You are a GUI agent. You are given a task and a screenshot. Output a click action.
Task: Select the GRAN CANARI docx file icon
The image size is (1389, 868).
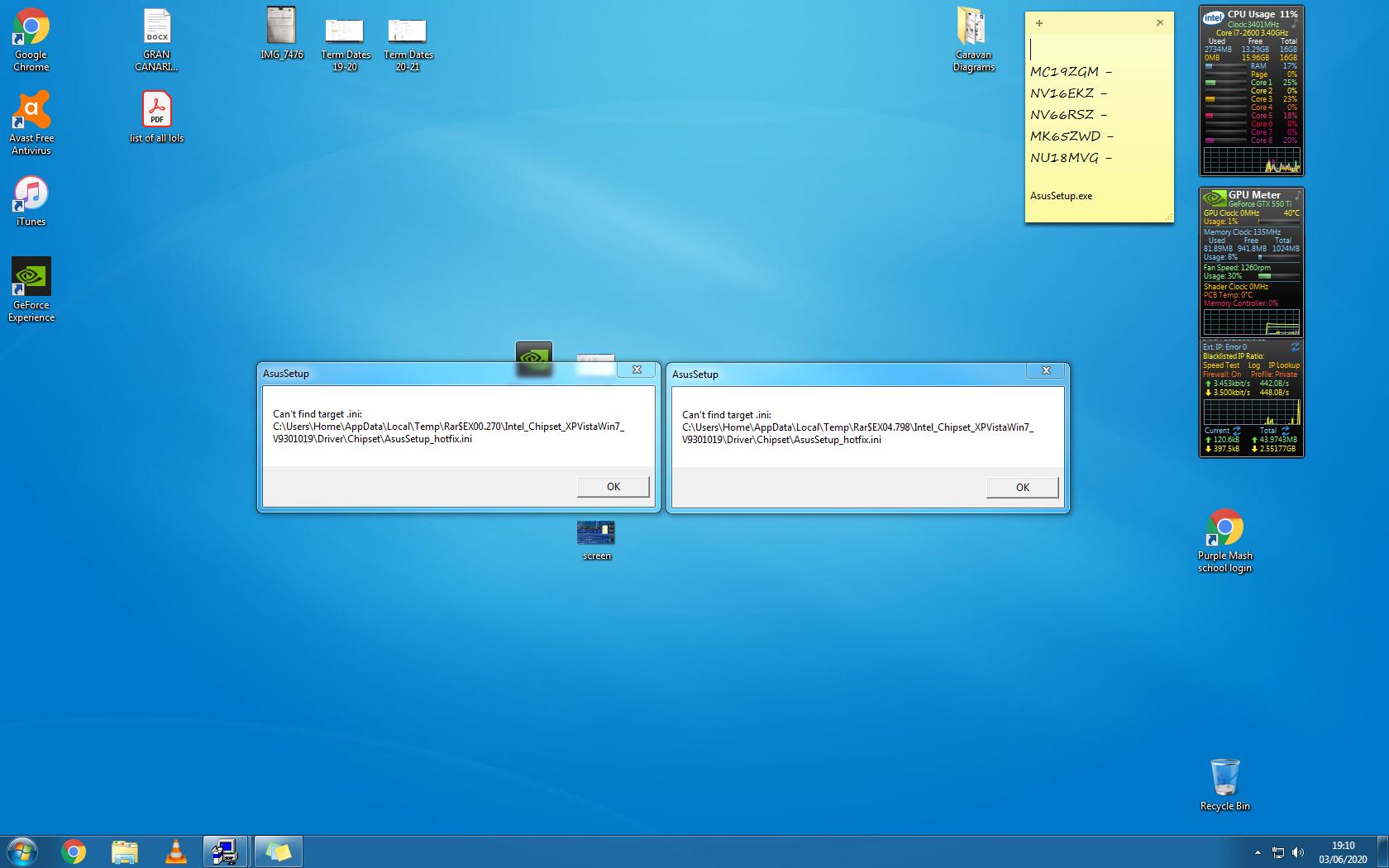point(156,40)
